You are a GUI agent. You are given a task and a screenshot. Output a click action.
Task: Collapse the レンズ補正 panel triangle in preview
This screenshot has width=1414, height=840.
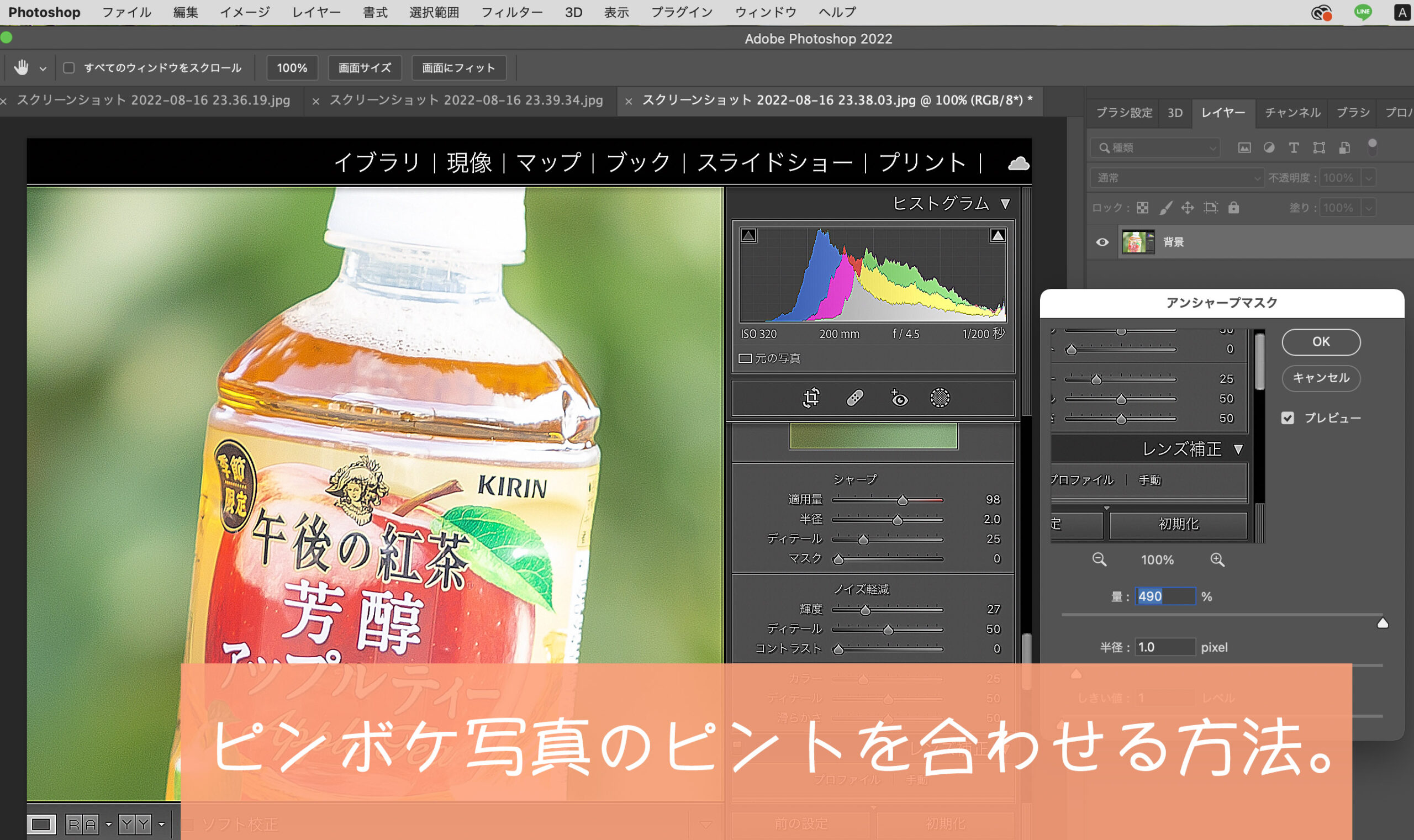(1238, 450)
